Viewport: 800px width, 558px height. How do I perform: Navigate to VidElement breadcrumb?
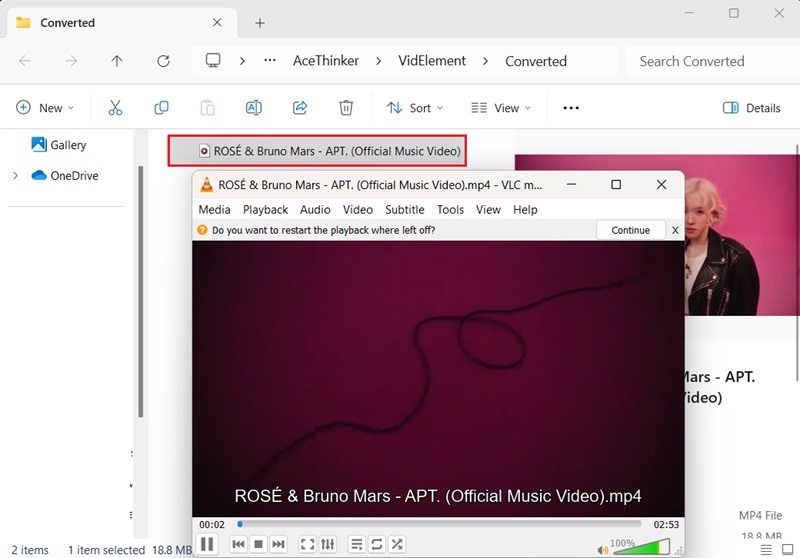[x=432, y=61]
